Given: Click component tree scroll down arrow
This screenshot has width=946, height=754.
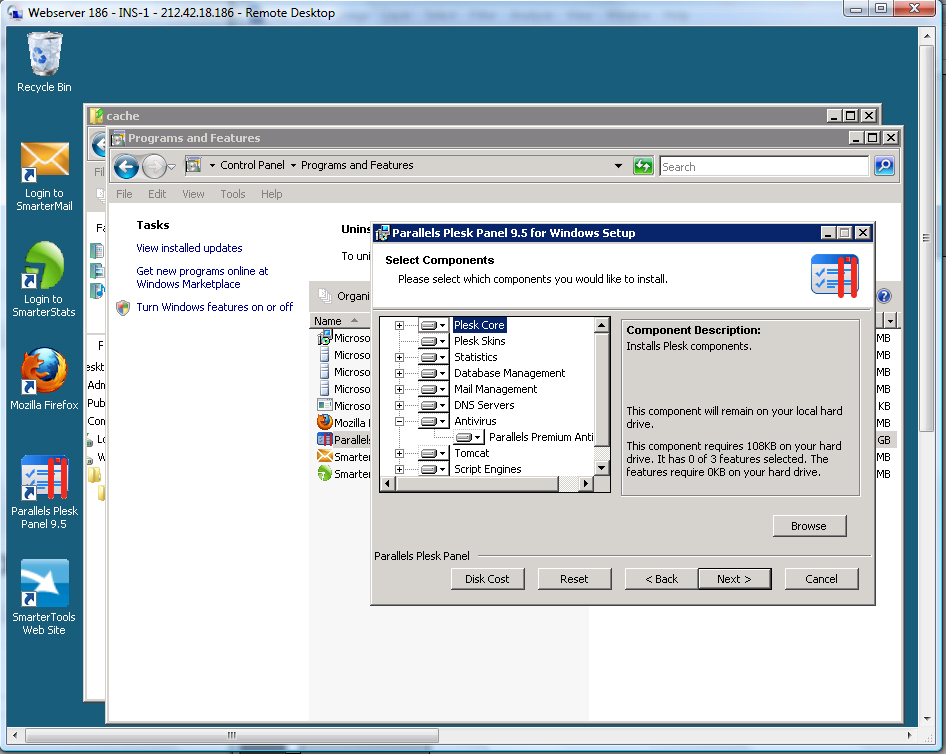Looking at the screenshot, I should (602, 467).
